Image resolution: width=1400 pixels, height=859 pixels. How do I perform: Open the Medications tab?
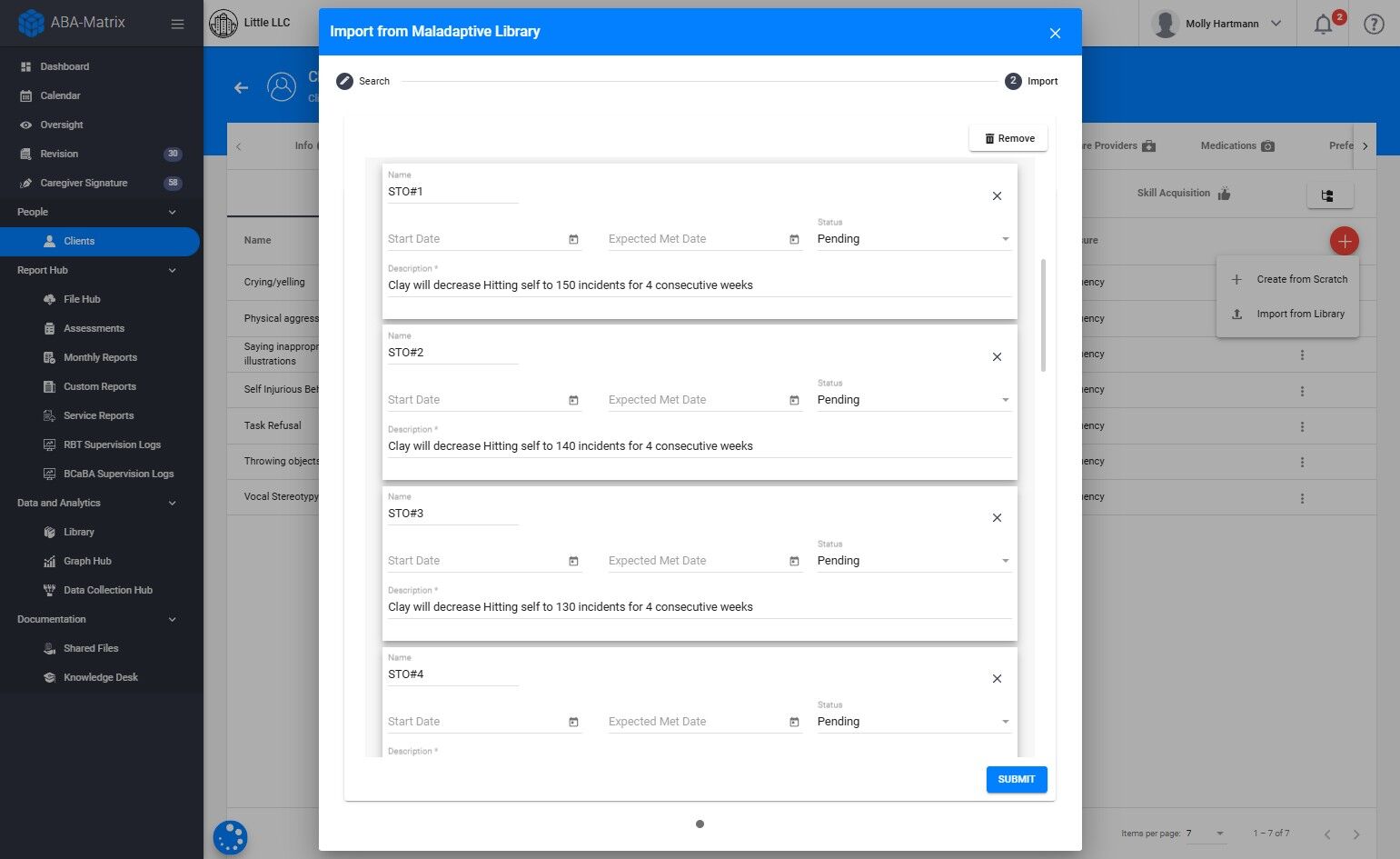[x=1237, y=145]
